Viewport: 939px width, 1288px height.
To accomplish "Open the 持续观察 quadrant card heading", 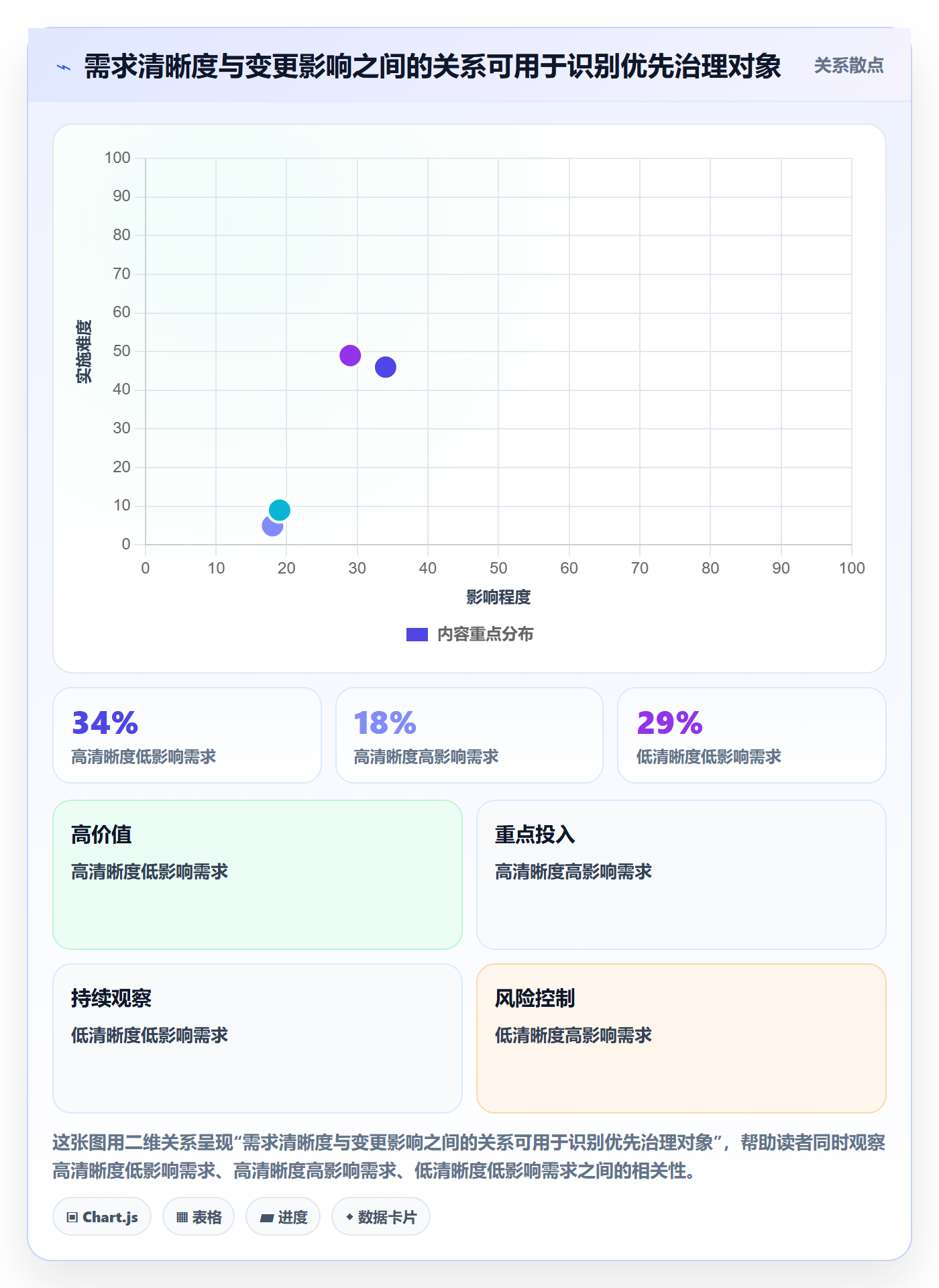I will coord(111,998).
